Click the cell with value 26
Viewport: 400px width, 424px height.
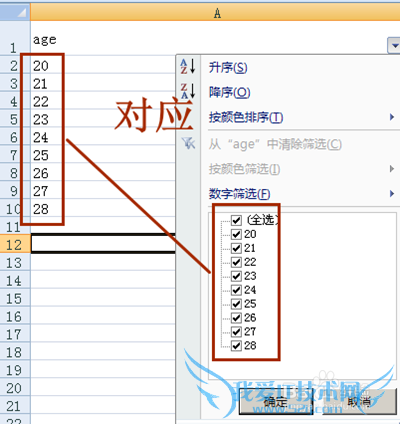pos(103,173)
